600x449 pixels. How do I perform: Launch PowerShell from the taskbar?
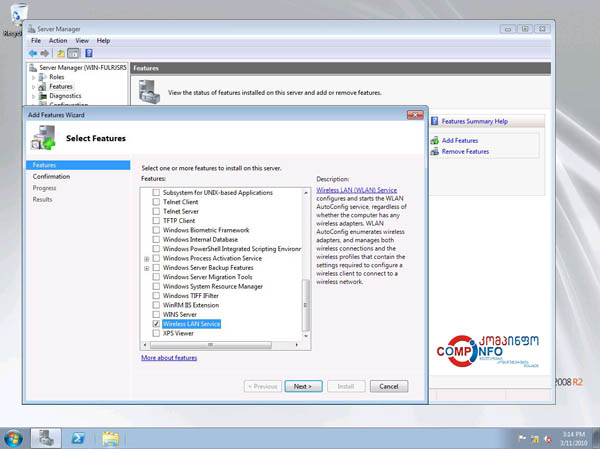(78, 439)
